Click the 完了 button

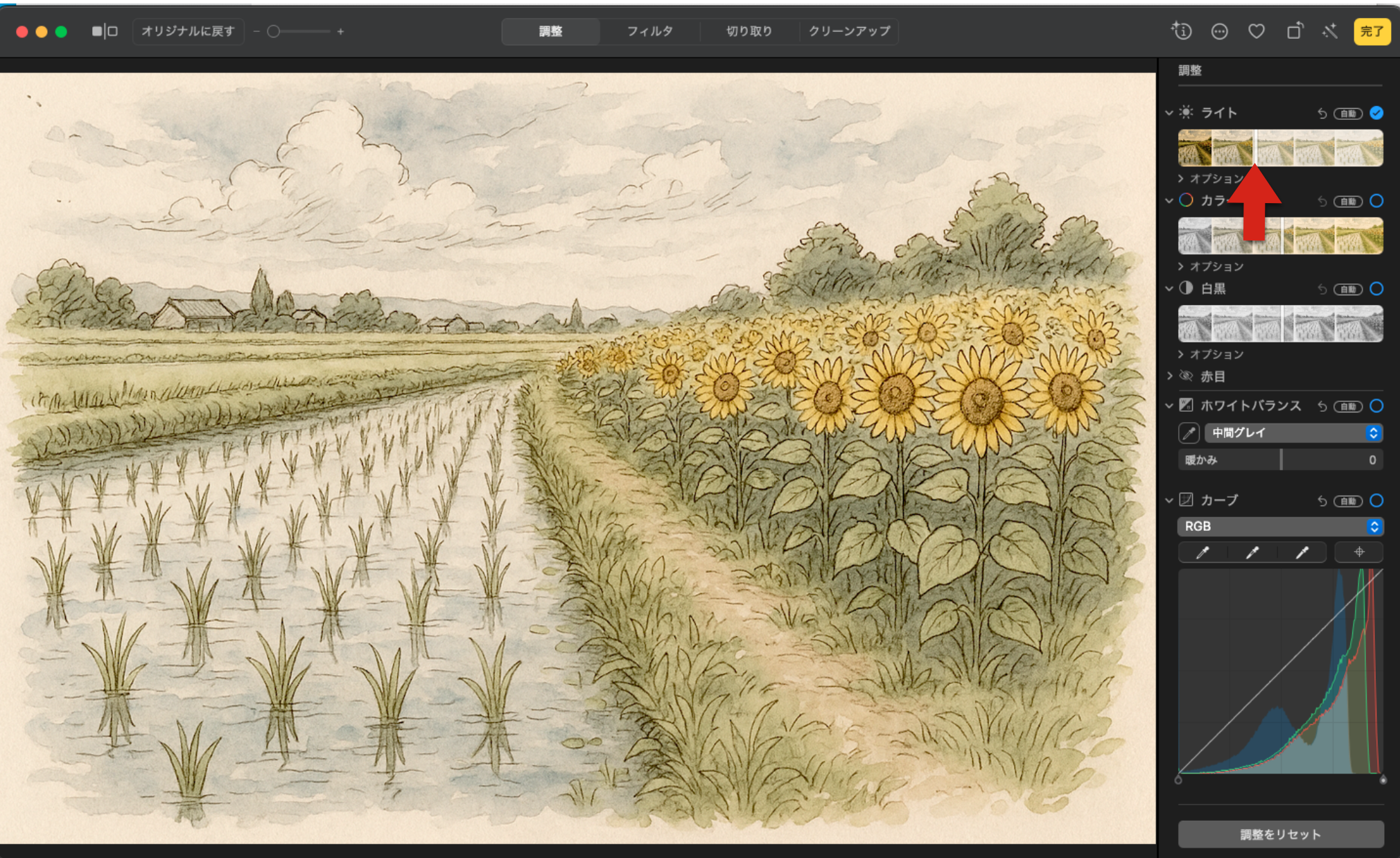pos(1372,31)
